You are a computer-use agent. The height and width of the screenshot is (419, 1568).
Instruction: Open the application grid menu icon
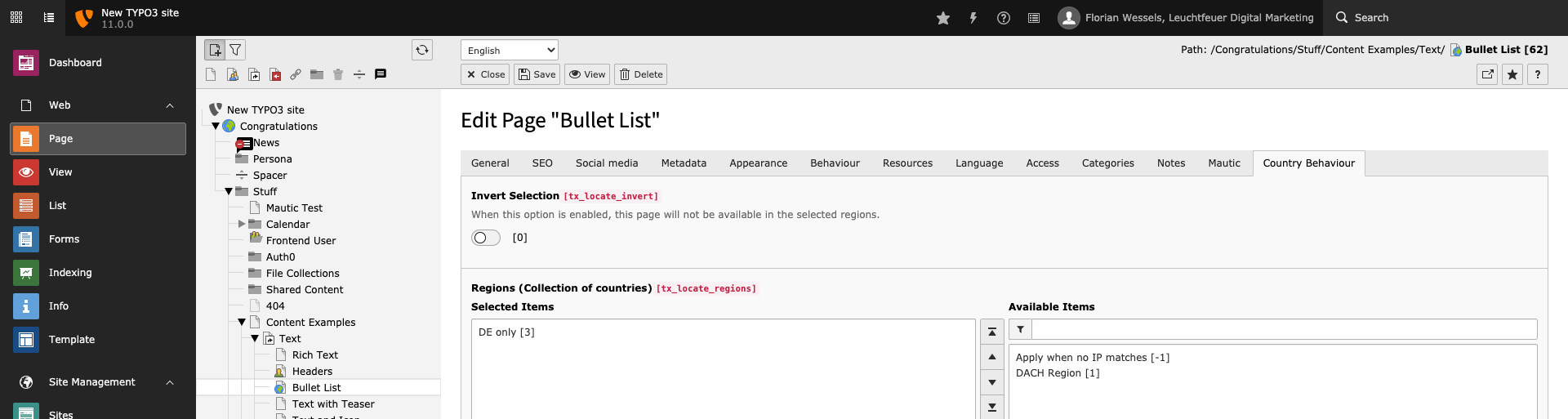pyautogui.click(x=16, y=17)
